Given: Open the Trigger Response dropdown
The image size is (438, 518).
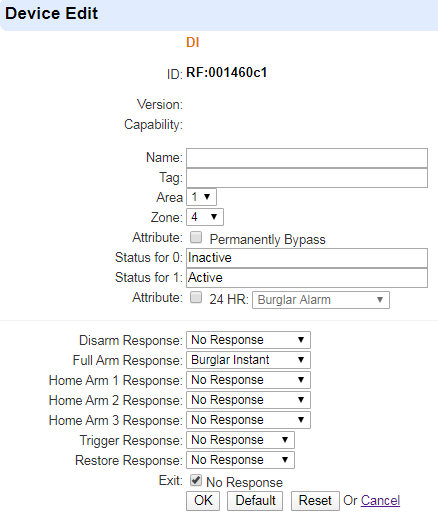Looking at the screenshot, I should coord(240,440).
